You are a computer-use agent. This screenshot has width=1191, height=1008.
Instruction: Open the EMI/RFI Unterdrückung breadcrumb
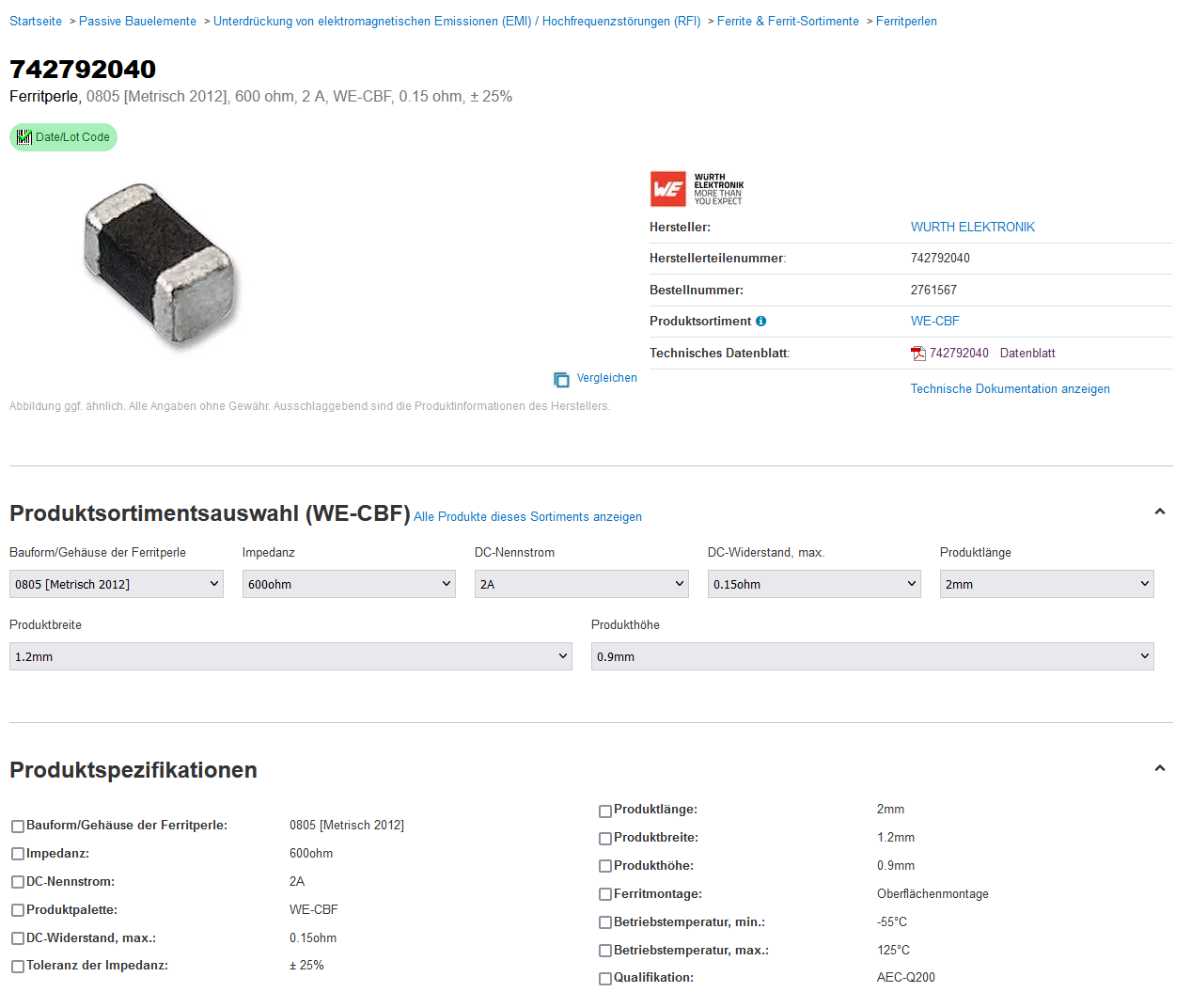pos(457,21)
